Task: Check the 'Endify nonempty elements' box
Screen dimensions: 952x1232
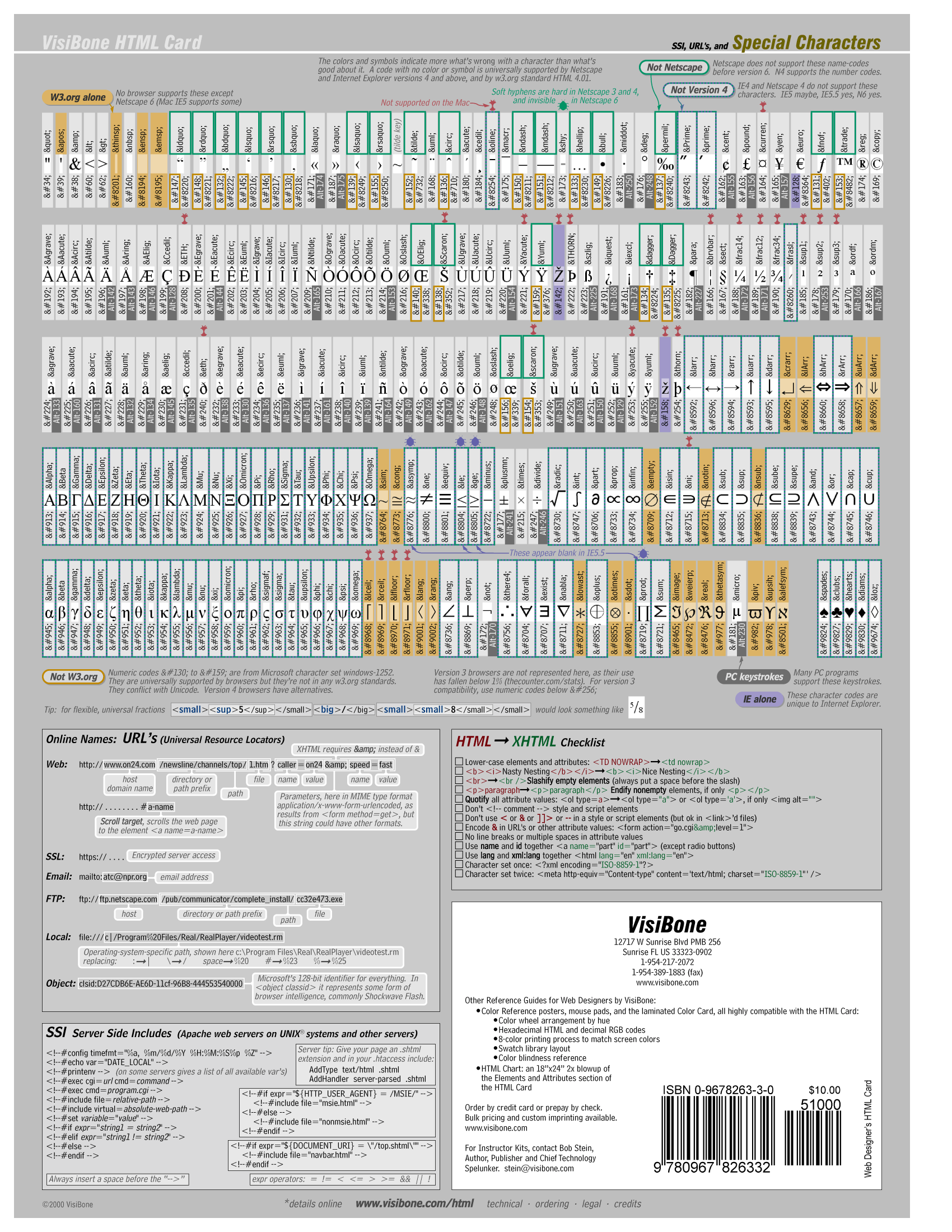Action: pyautogui.click(x=459, y=790)
